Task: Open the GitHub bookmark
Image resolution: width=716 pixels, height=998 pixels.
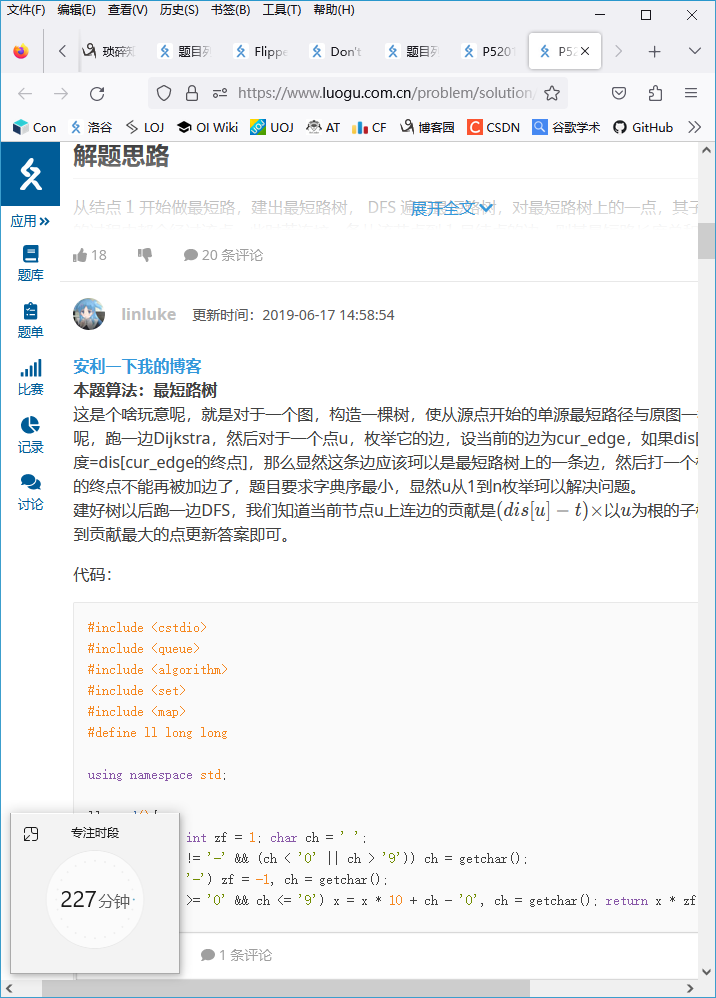Action: (643, 127)
